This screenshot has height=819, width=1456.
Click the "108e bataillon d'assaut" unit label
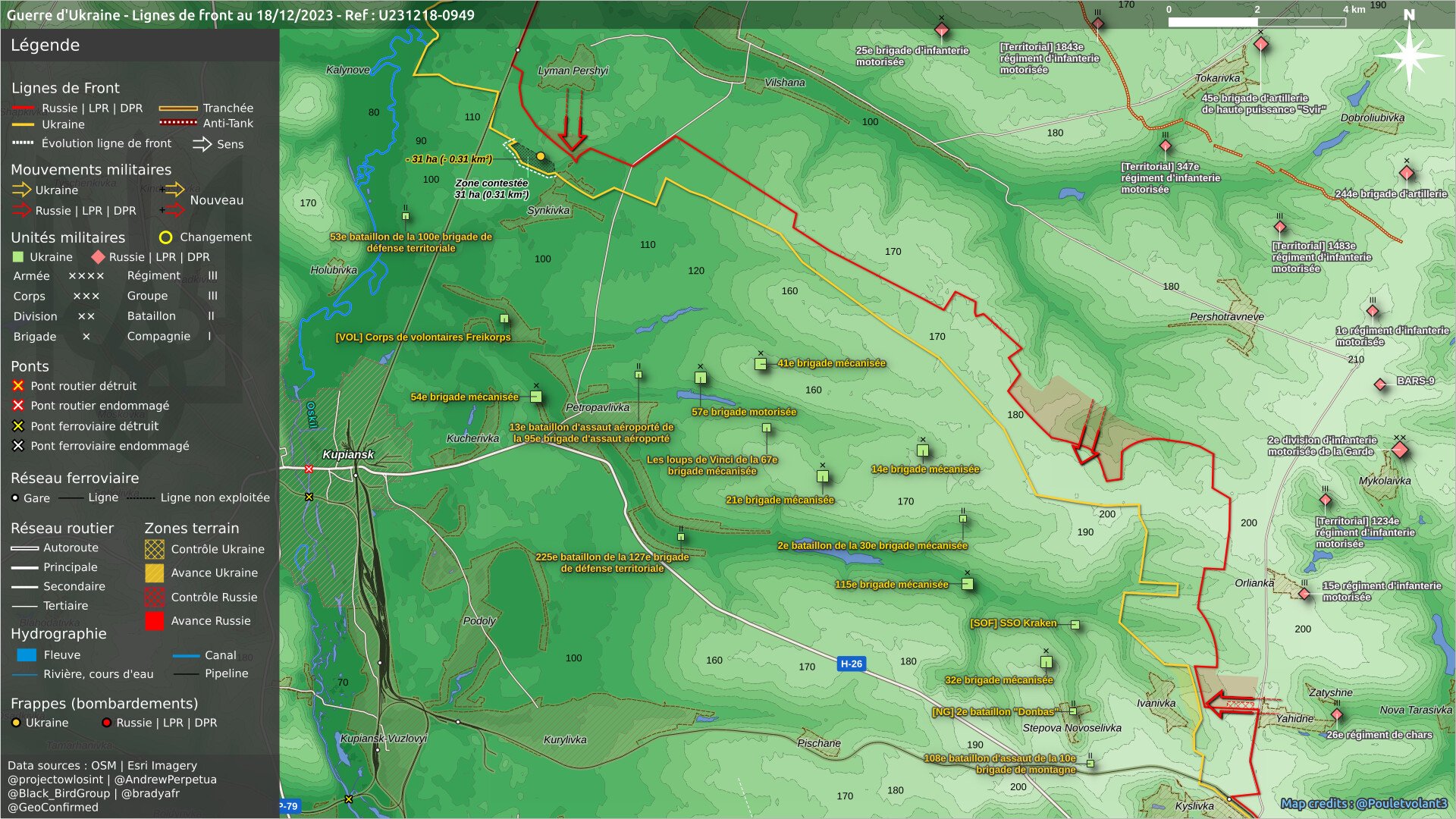[x=999, y=764]
